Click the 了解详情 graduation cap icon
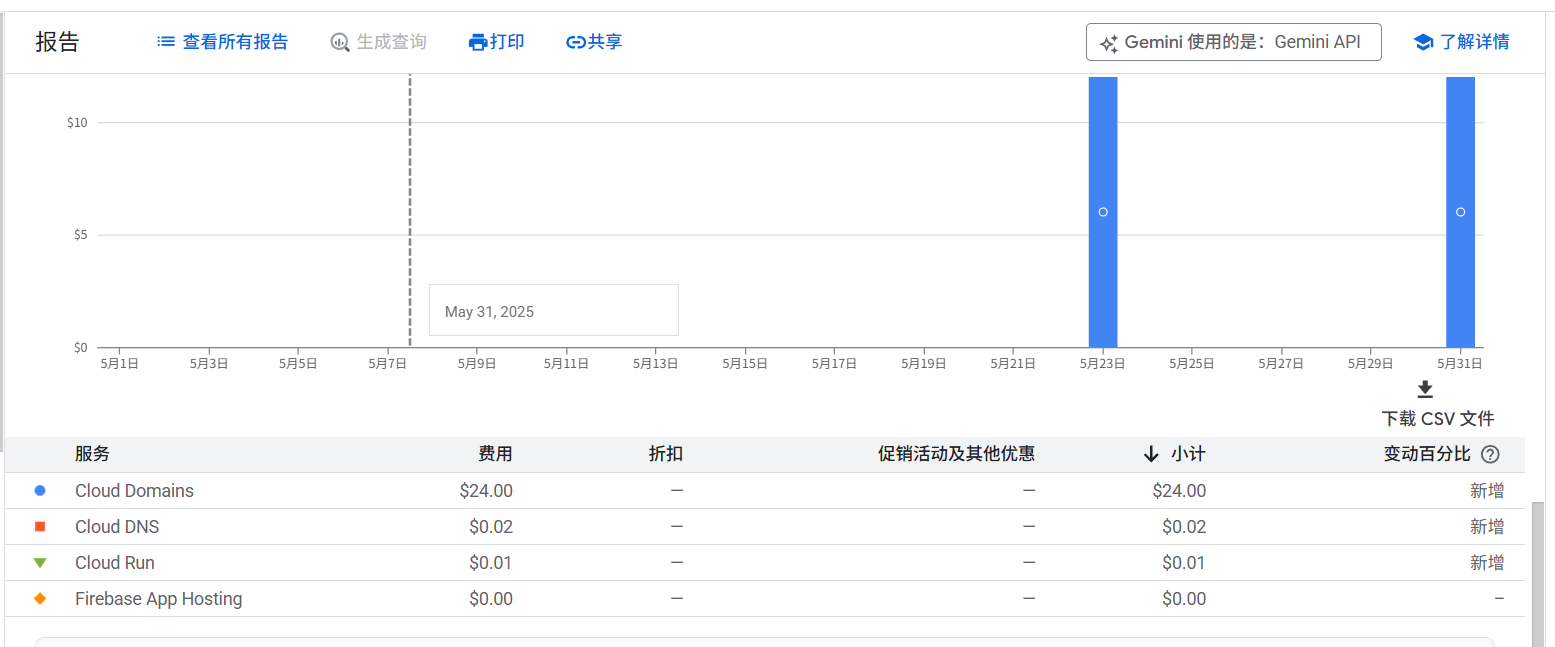The width and height of the screenshot is (1555, 647). click(1423, 42)
